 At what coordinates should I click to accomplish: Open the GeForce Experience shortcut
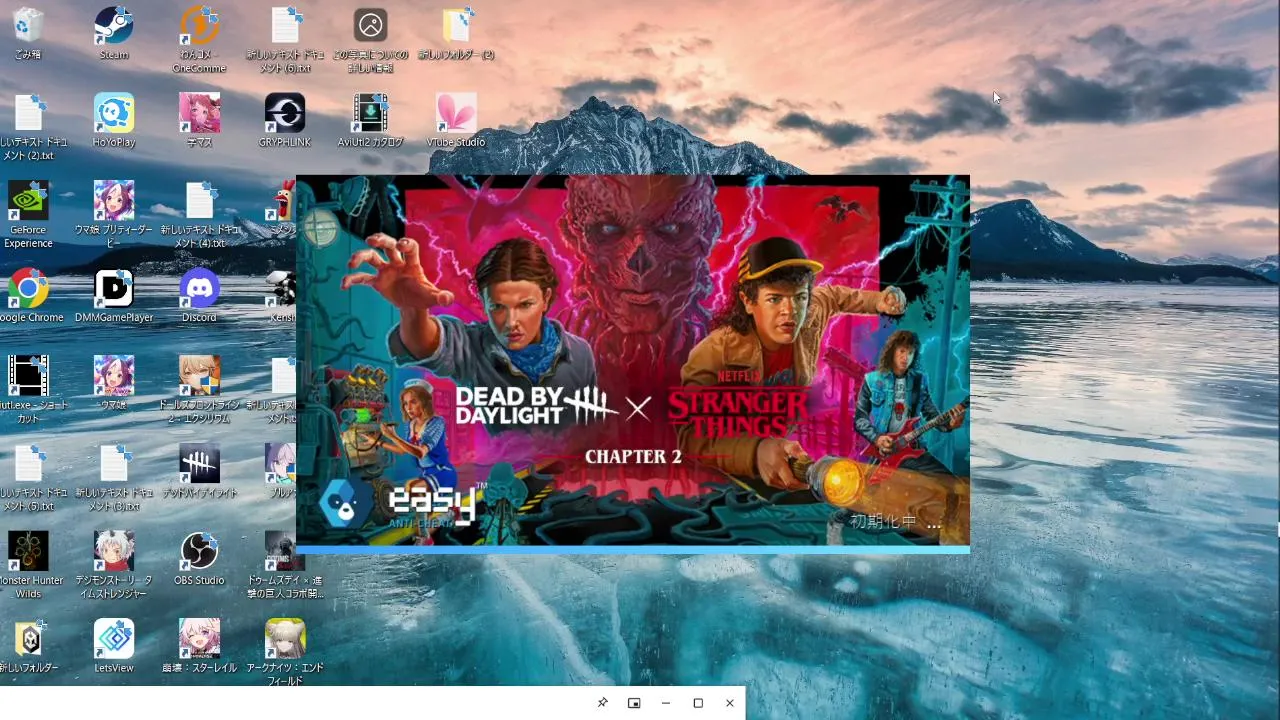[x=28, y=215]
